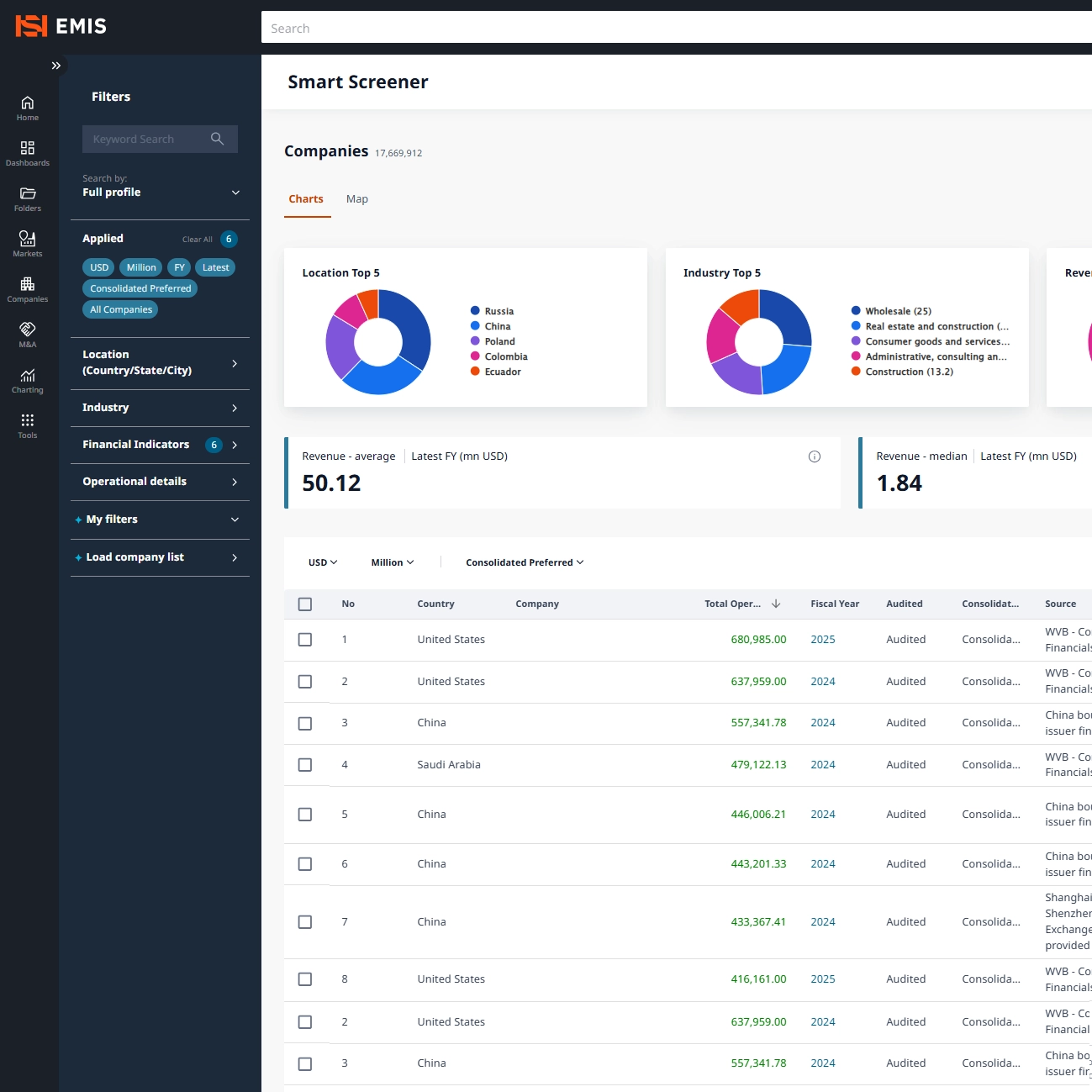Click Clear All applied filters

(x=197, y=240)
